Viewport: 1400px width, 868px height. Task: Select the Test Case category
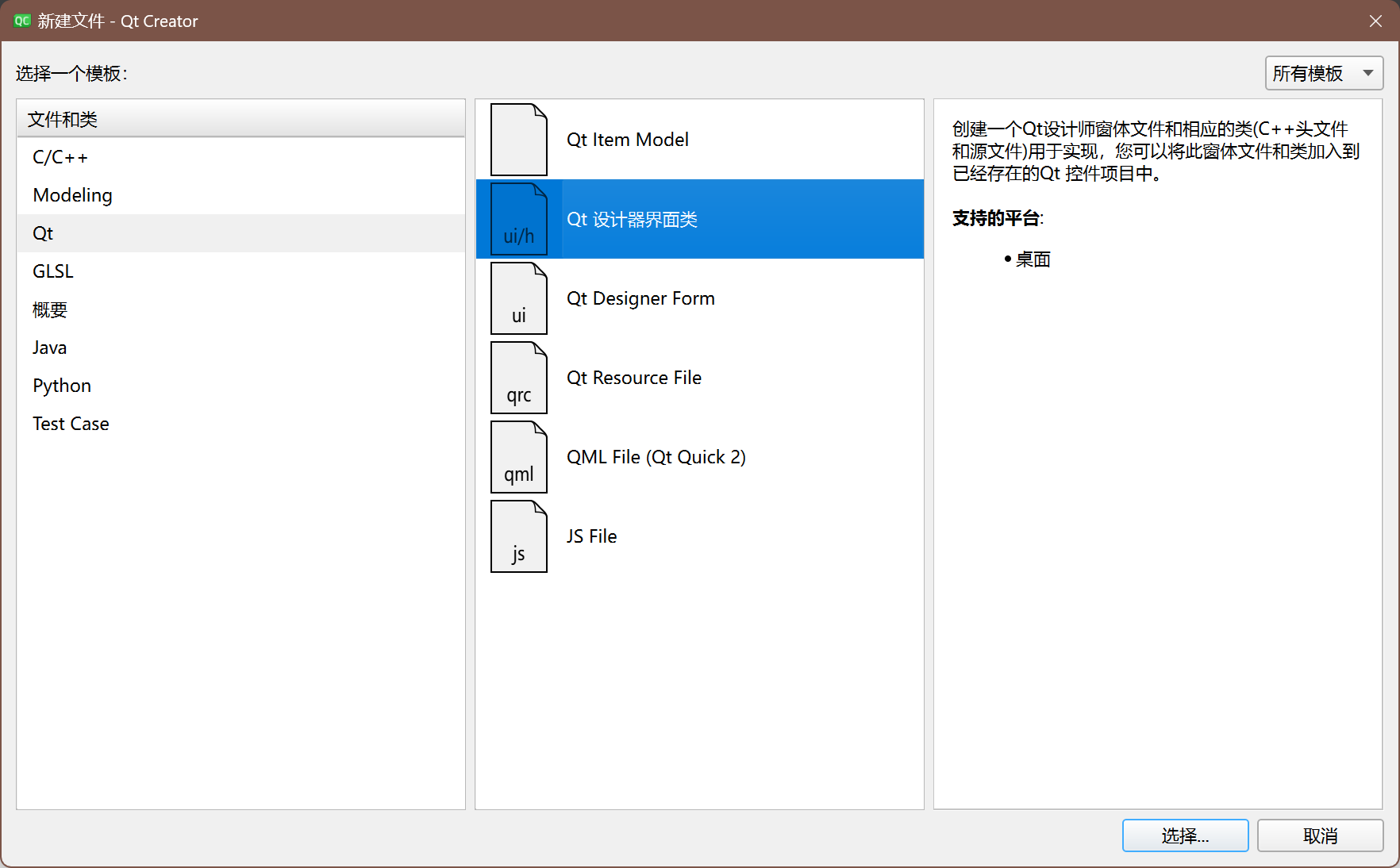click(x=240, y=424)
